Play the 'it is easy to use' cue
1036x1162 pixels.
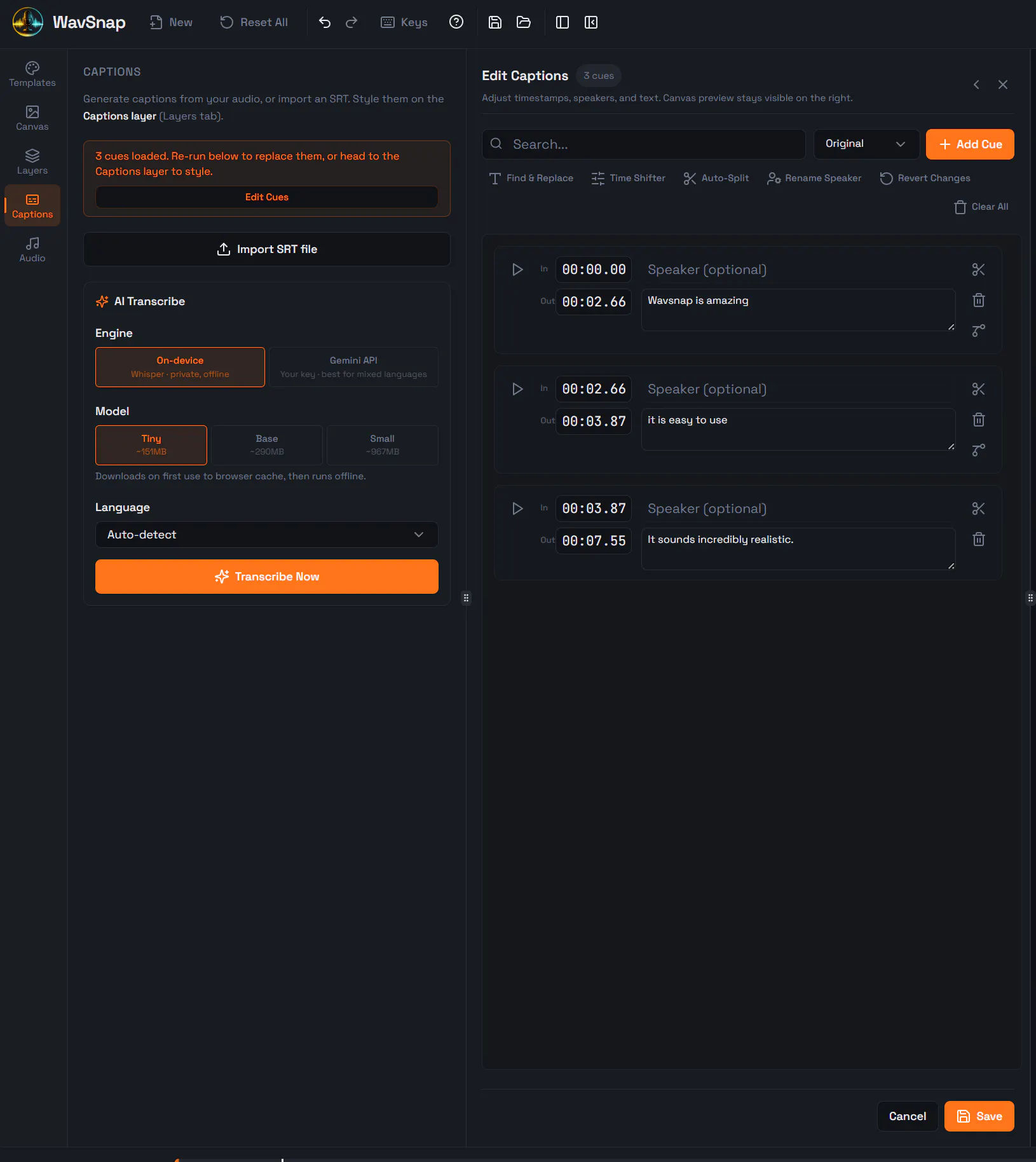[518, 389]
